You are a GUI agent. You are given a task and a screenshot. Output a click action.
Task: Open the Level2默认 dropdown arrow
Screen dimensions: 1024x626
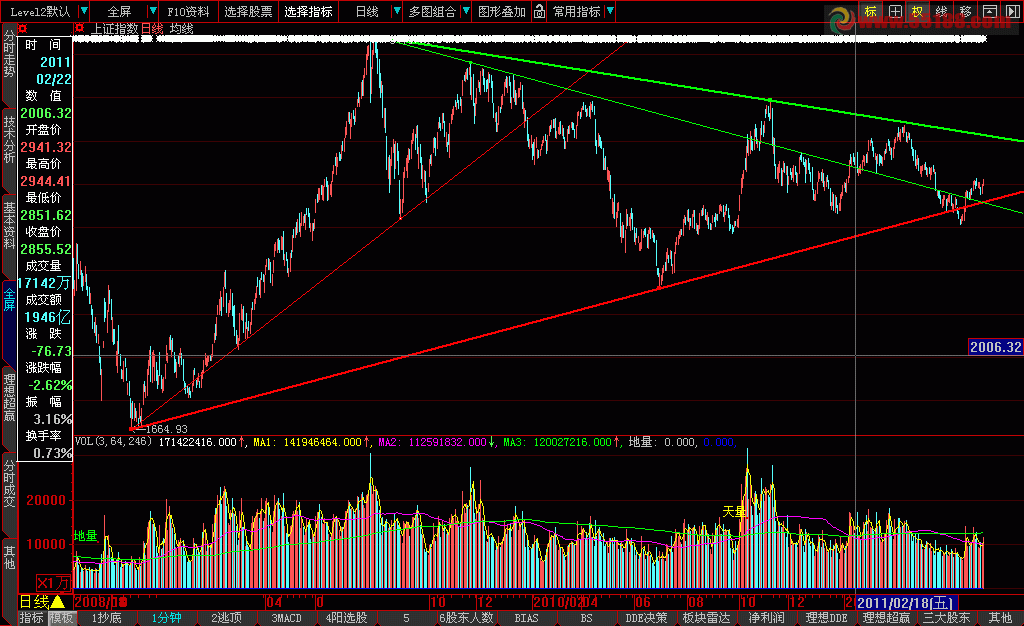83,11
